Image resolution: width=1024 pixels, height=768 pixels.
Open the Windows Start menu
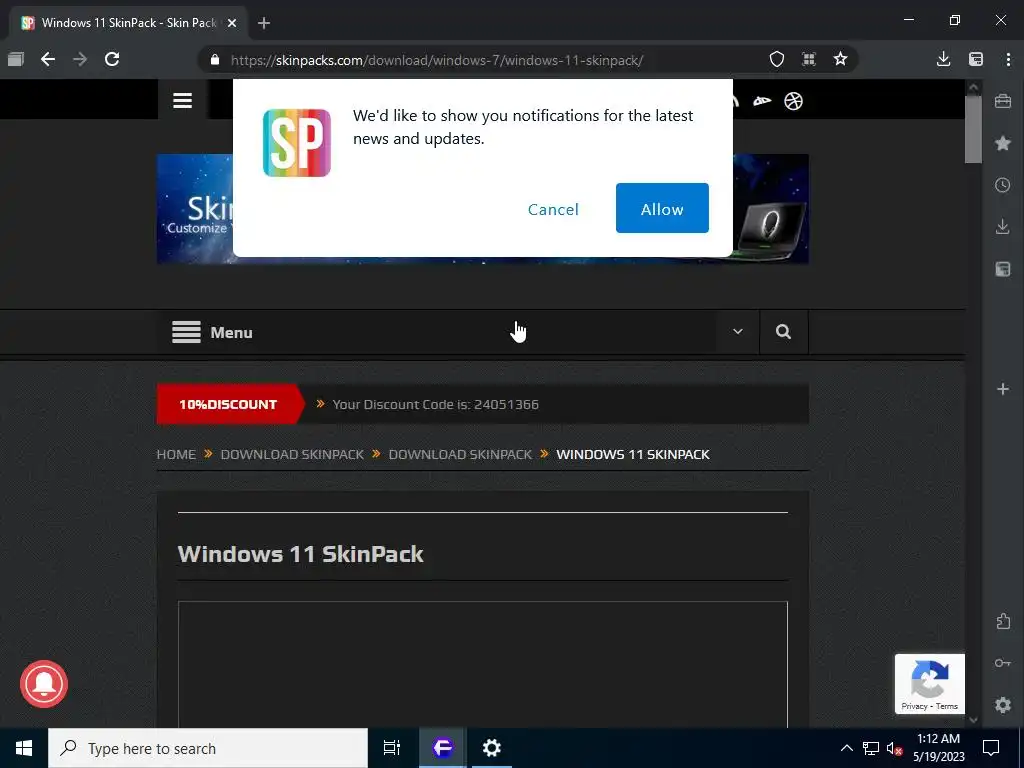24,748
